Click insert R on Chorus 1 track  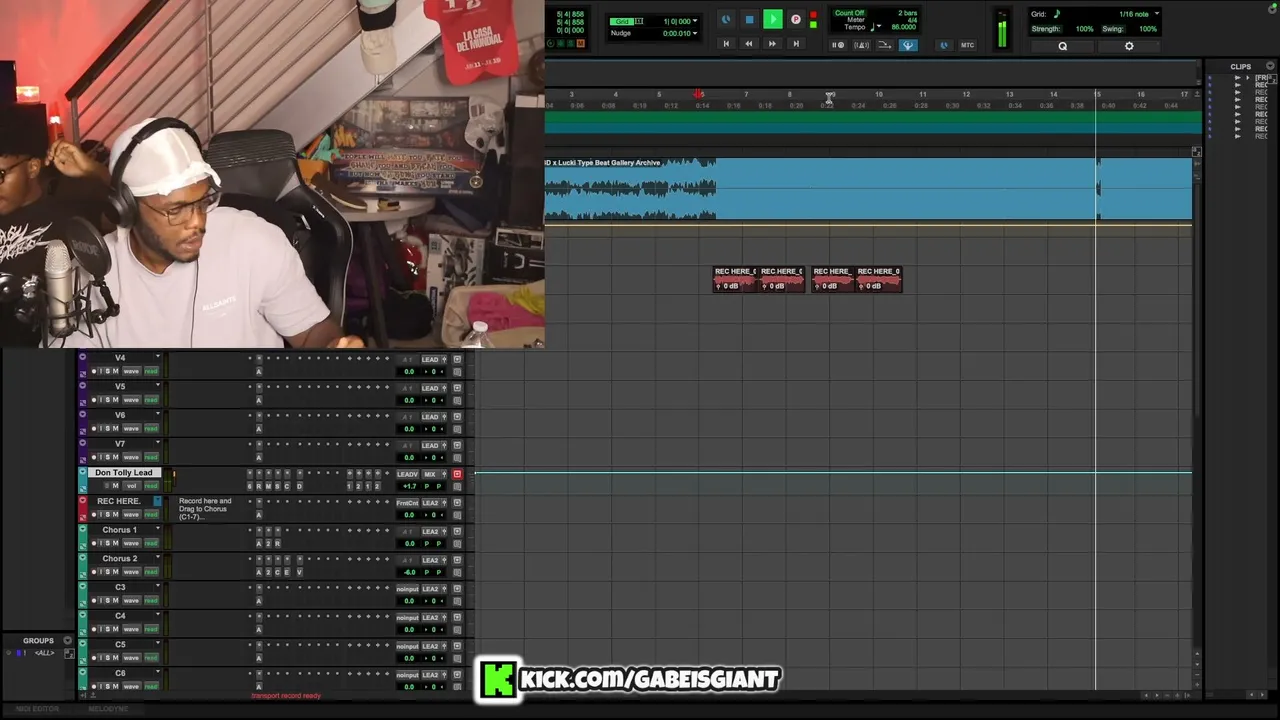[277, 543]
